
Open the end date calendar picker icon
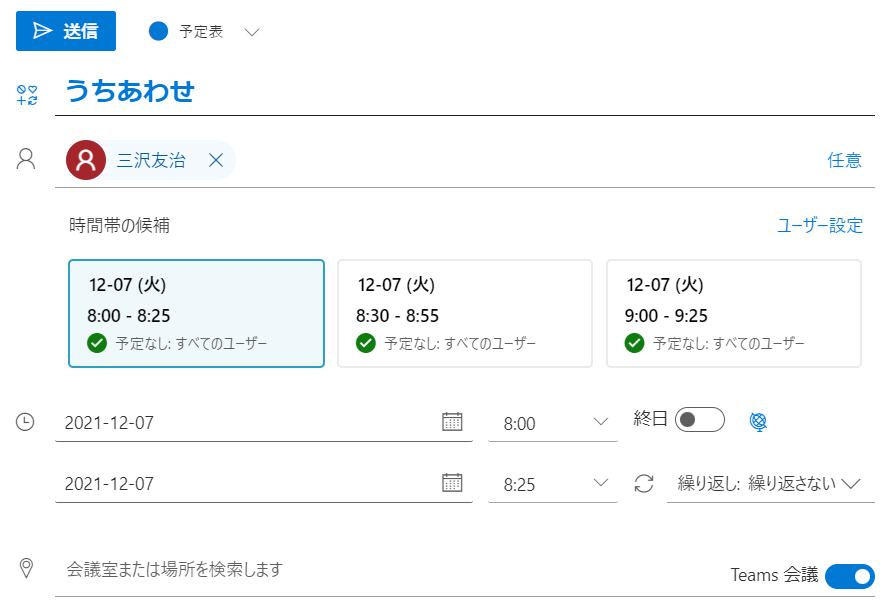(x=452, y=483)
